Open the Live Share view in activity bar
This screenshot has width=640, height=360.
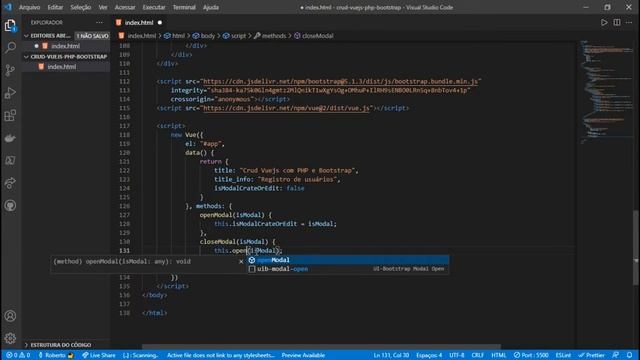[10, 183]
